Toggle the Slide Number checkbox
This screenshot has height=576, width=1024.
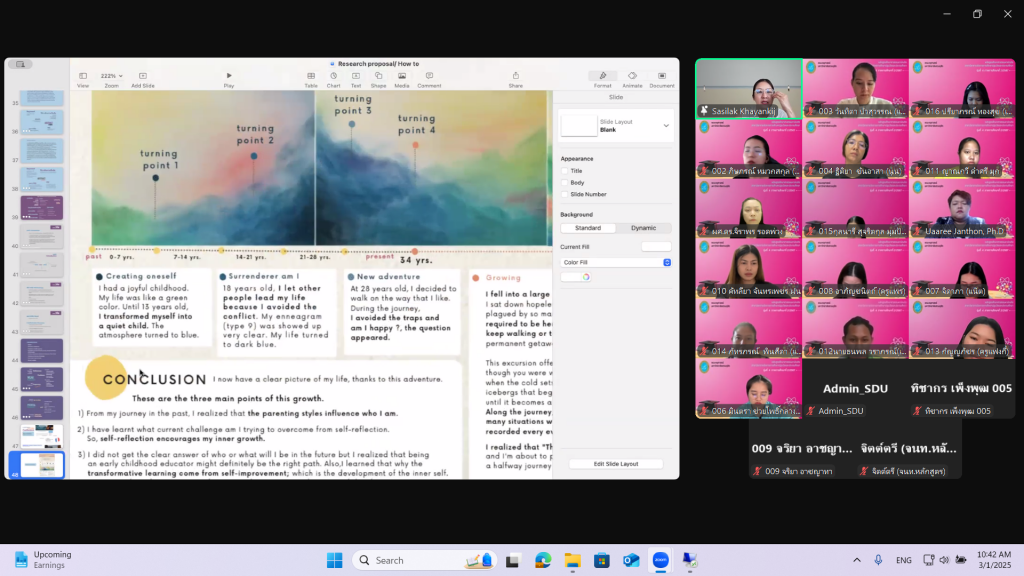pyautogui.click(x=564, y=194)
